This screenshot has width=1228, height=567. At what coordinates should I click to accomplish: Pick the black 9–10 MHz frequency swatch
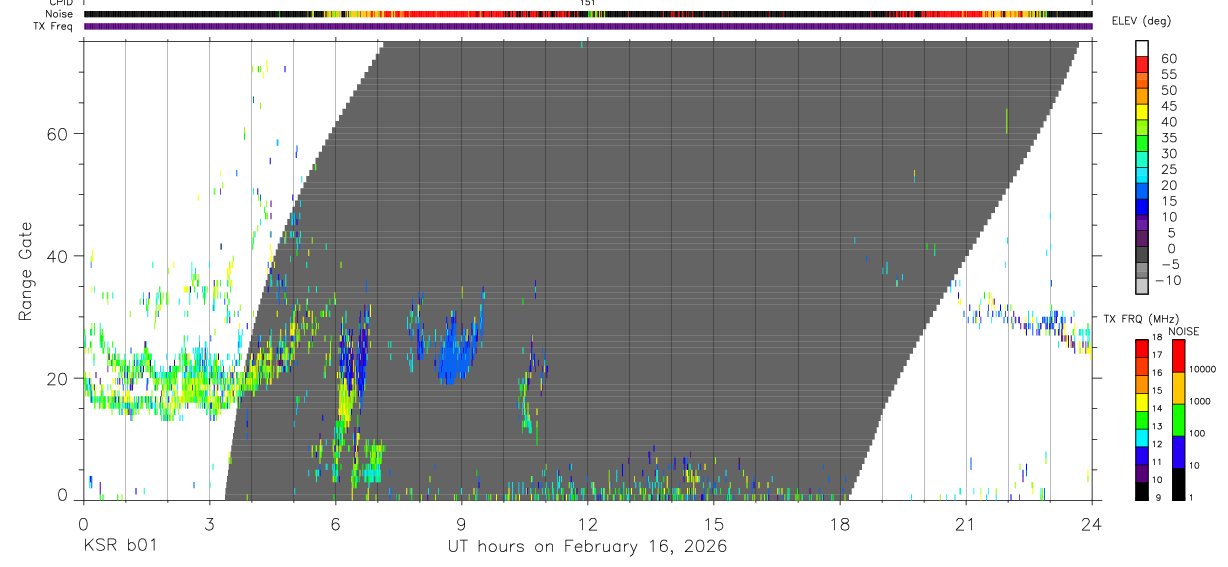point(1142,491)
